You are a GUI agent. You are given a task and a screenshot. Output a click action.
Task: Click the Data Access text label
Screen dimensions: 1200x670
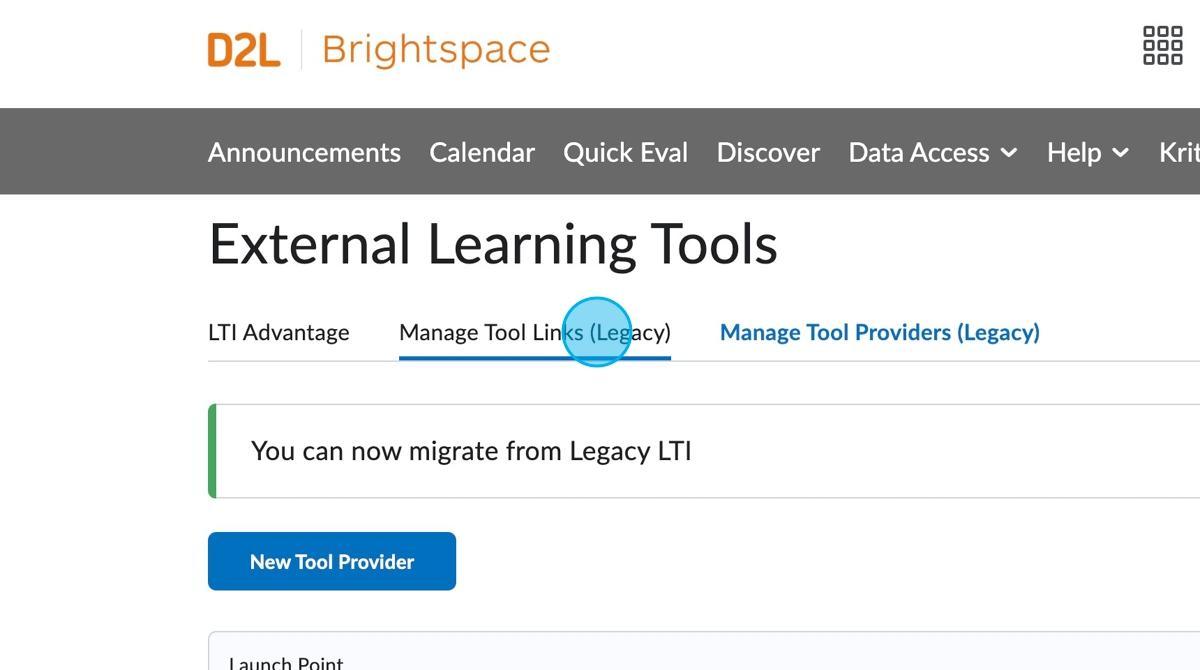[918, 153]
